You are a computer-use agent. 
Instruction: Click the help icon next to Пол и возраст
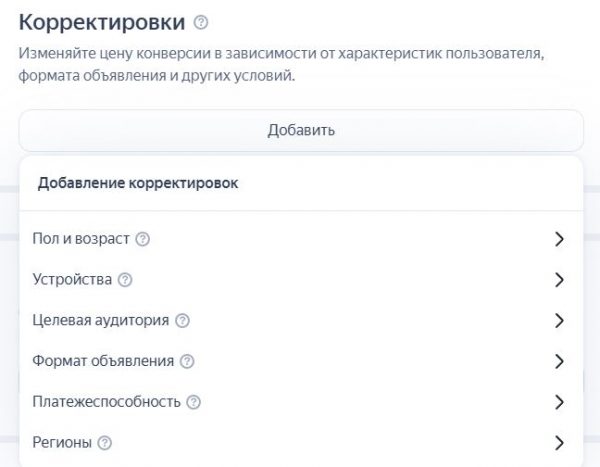click(142, 239)
